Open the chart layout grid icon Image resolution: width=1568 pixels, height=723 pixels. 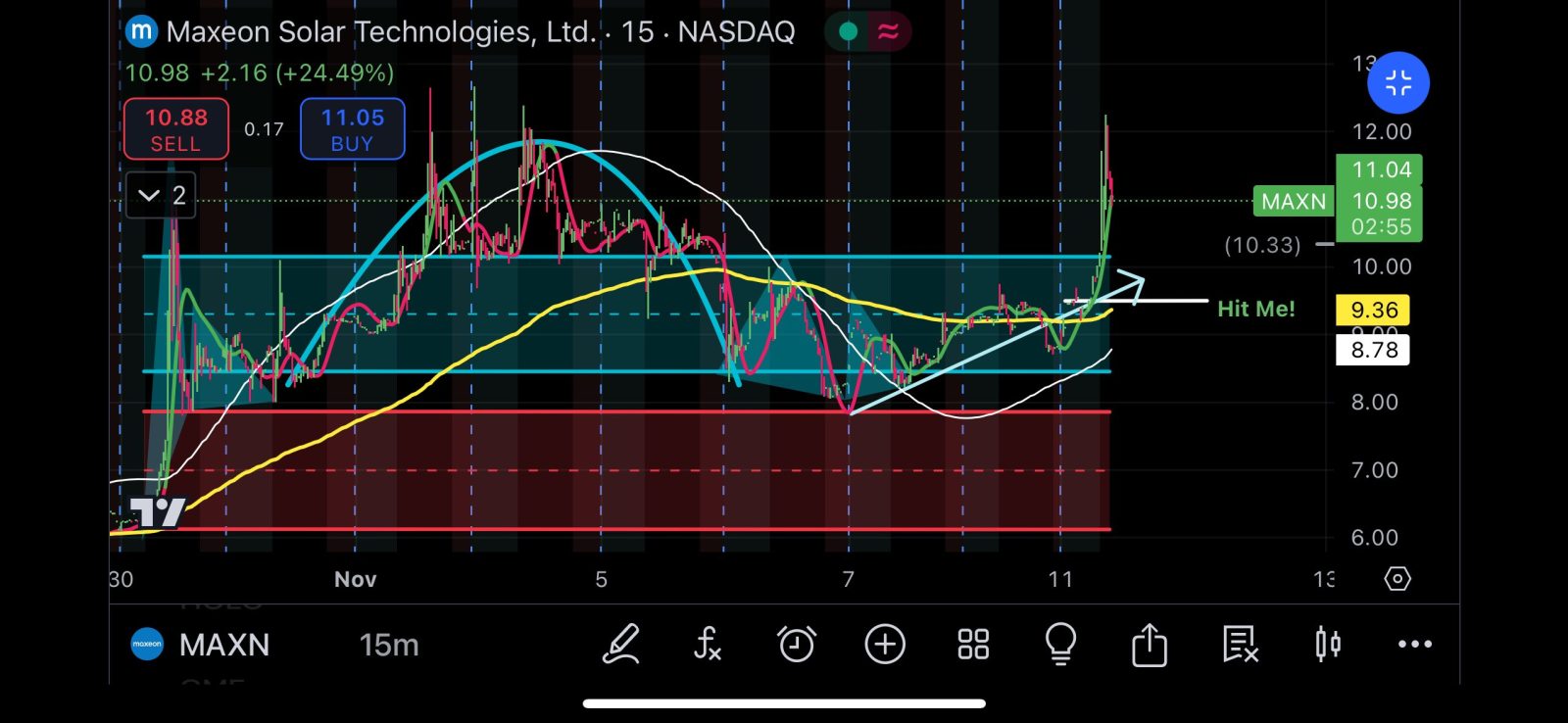pyautogui.click(x=973, y=645)
